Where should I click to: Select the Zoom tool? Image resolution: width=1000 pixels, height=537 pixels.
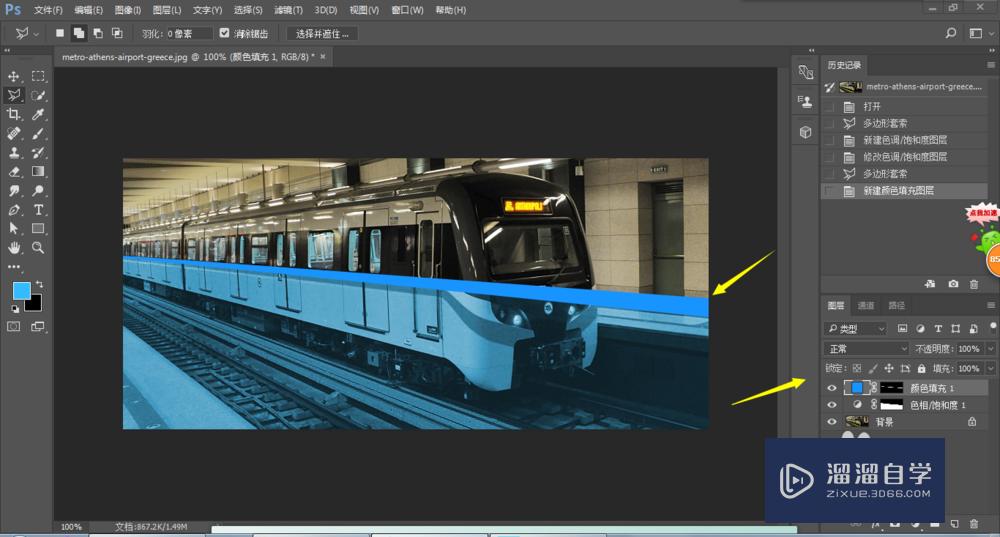(38, 247)
